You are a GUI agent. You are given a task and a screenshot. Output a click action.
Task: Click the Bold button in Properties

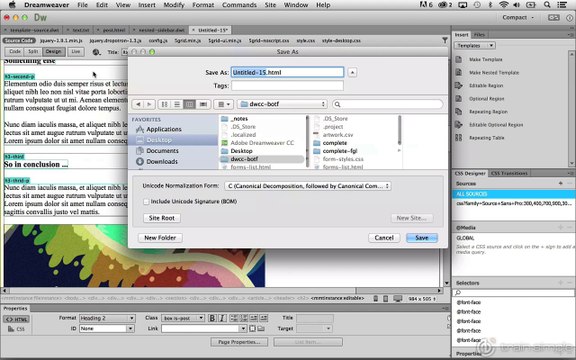(x=212, y=318)
